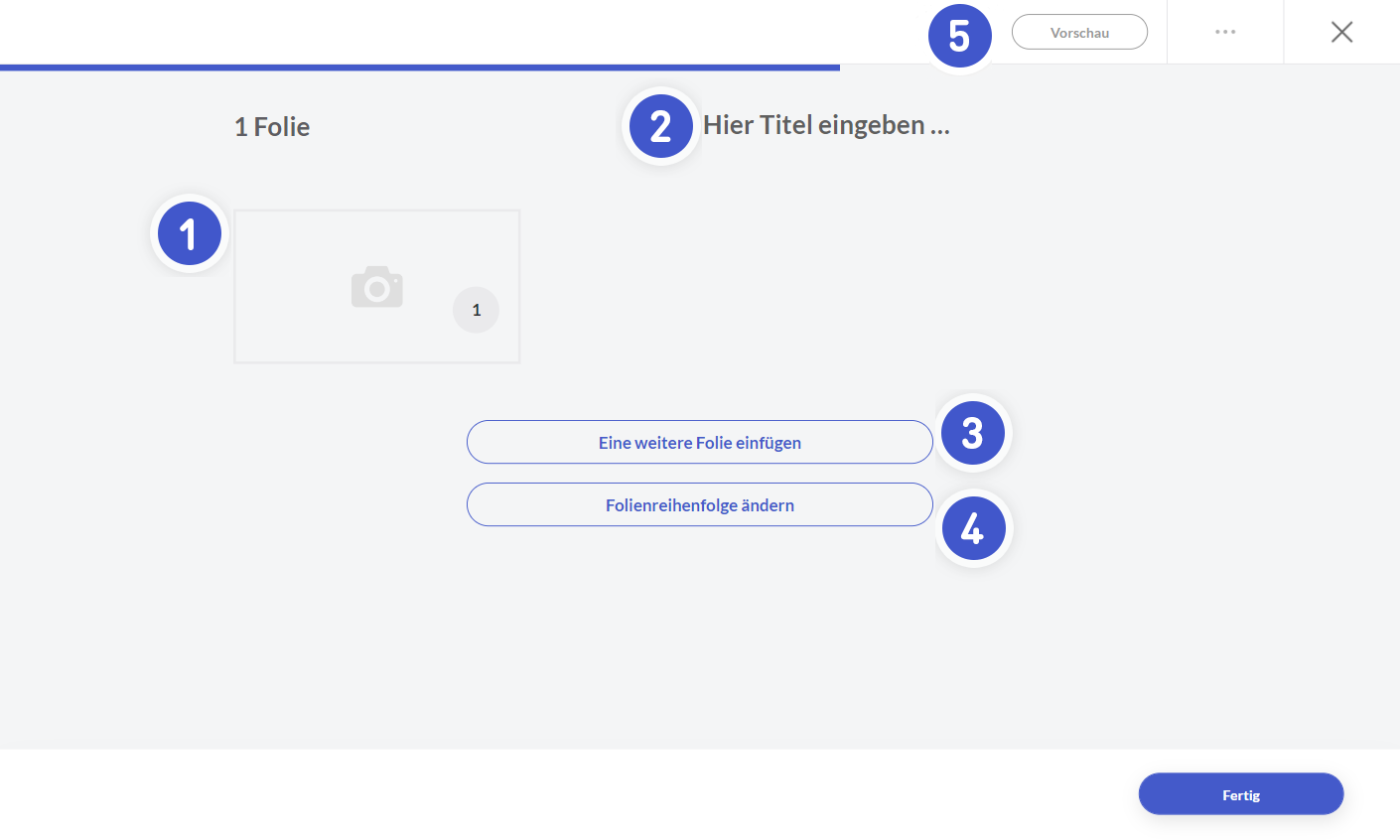Click the white footer bar left of Fertig
Screen dimensions: 1400x840
(596, 794)
